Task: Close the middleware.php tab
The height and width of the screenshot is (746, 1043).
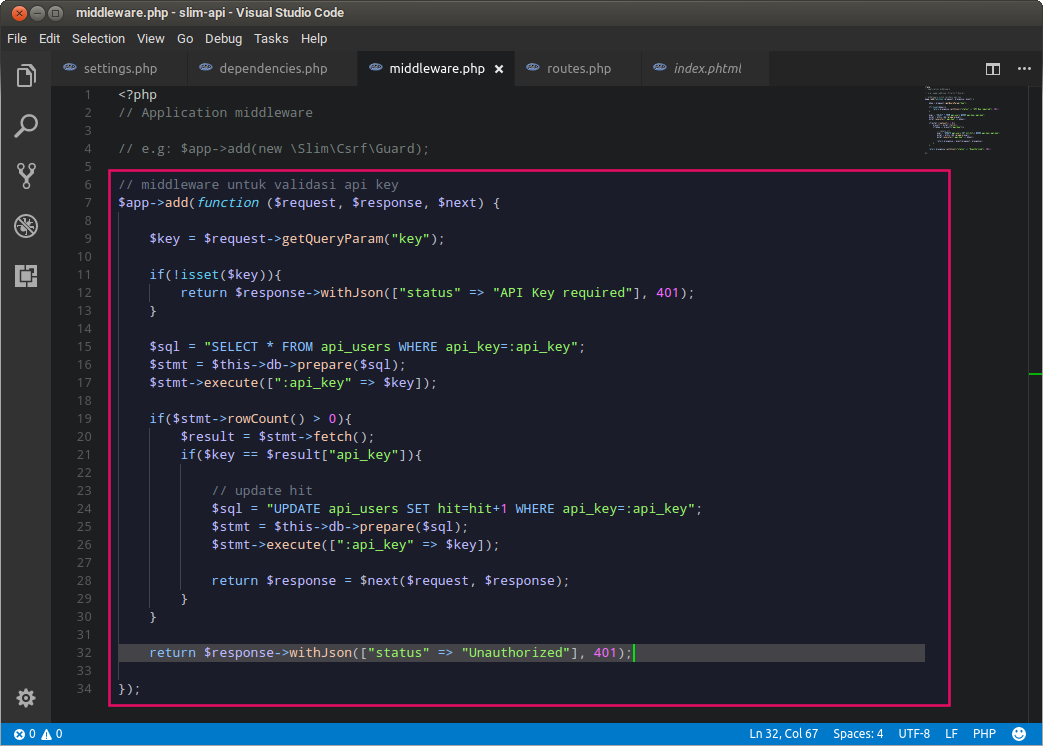Action: (499, 70)
